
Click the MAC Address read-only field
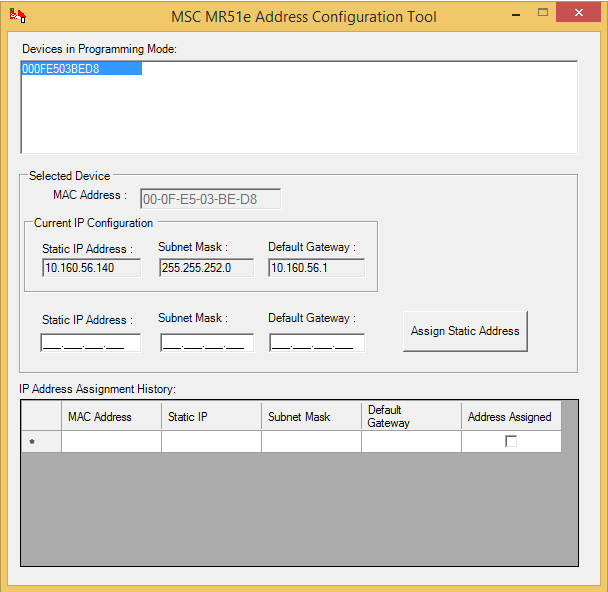tap(210, 199)
